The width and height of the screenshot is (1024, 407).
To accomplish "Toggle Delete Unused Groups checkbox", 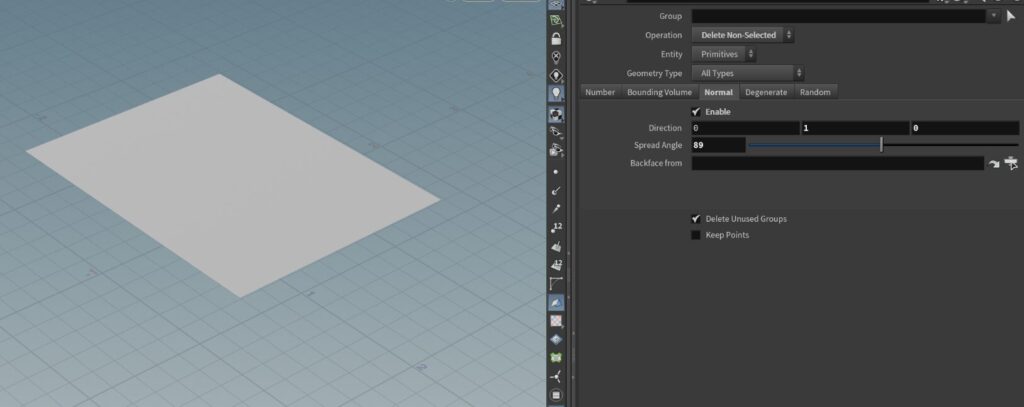I will [x=696, y=218].
